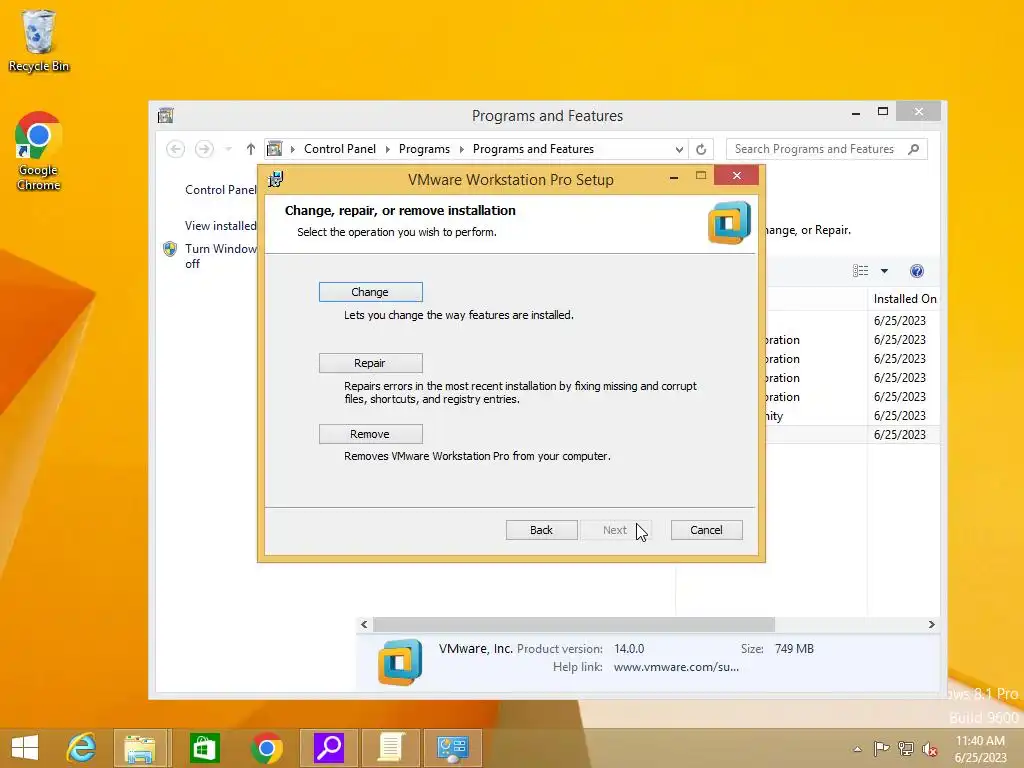Click the 749 MB size value
This screenshot has width=1024, height=768.
[x=794, y=648]
